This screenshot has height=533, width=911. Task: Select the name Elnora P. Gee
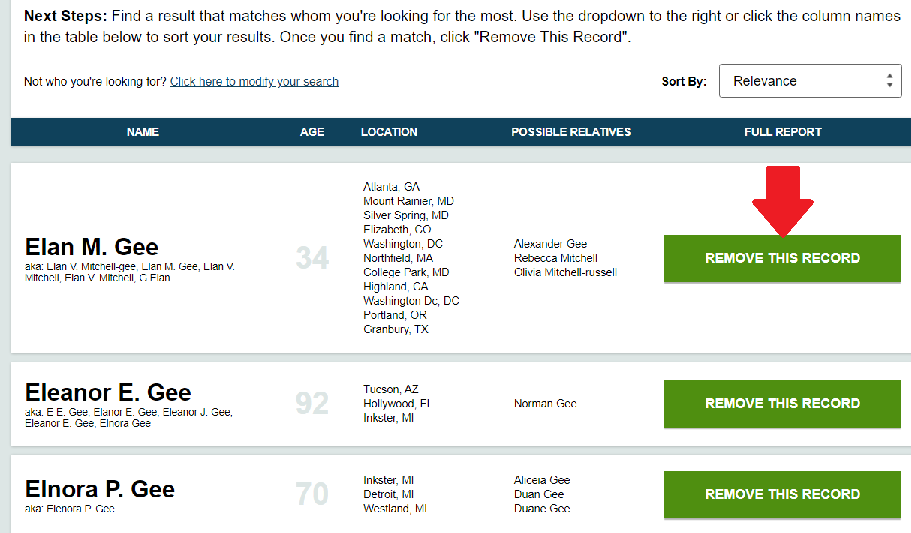pyautogui.click(x=100, y=489)
